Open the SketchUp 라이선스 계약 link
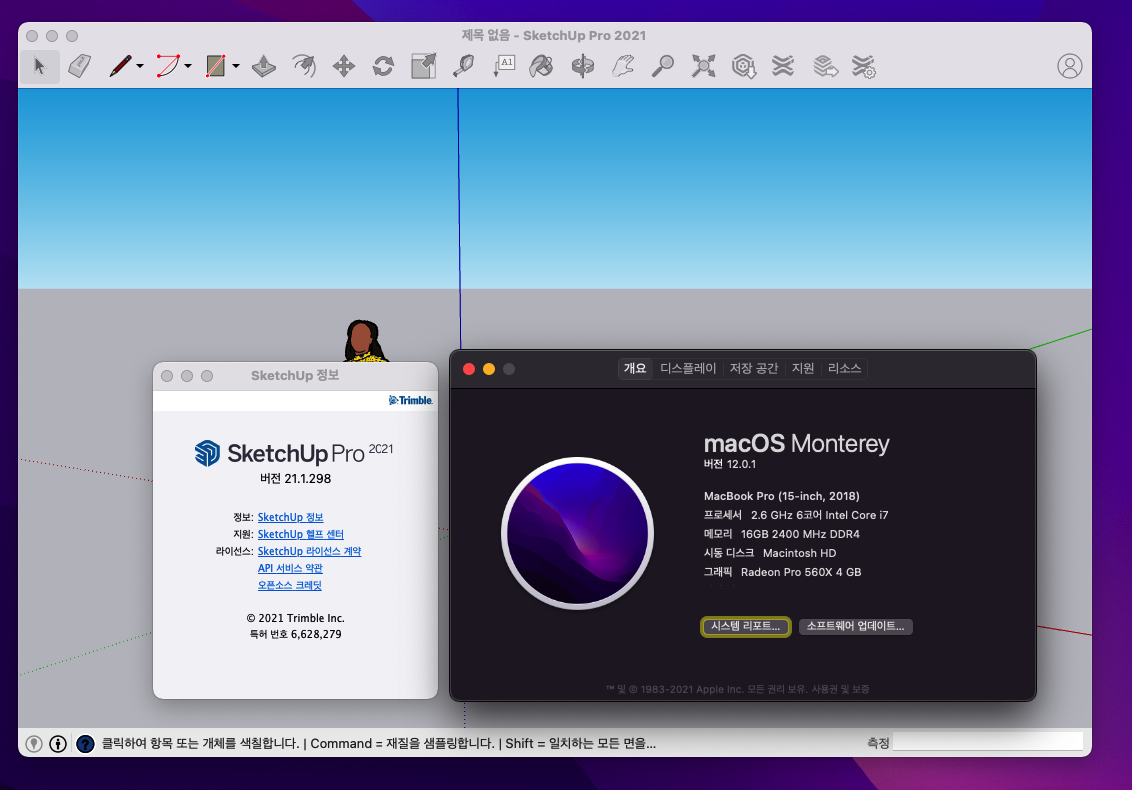1132x790 pixels. click(309, 551)
